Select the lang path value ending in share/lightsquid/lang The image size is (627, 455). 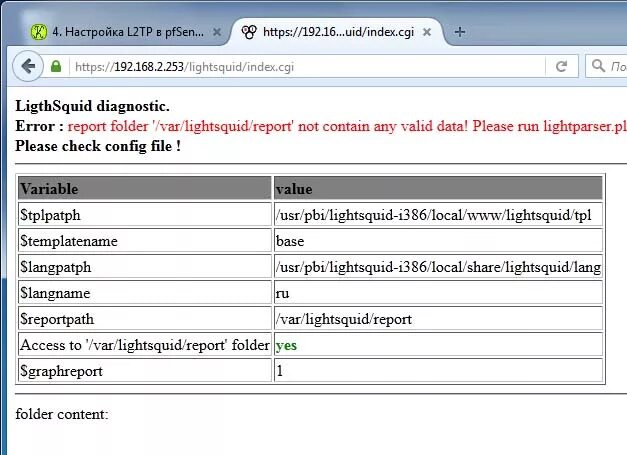point(438,266)
